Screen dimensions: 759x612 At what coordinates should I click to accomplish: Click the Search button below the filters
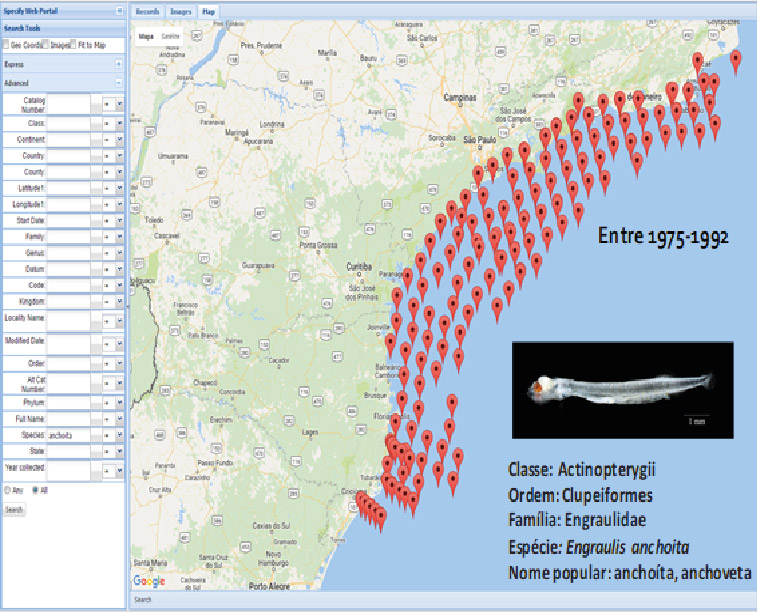[x=14, y=510]
